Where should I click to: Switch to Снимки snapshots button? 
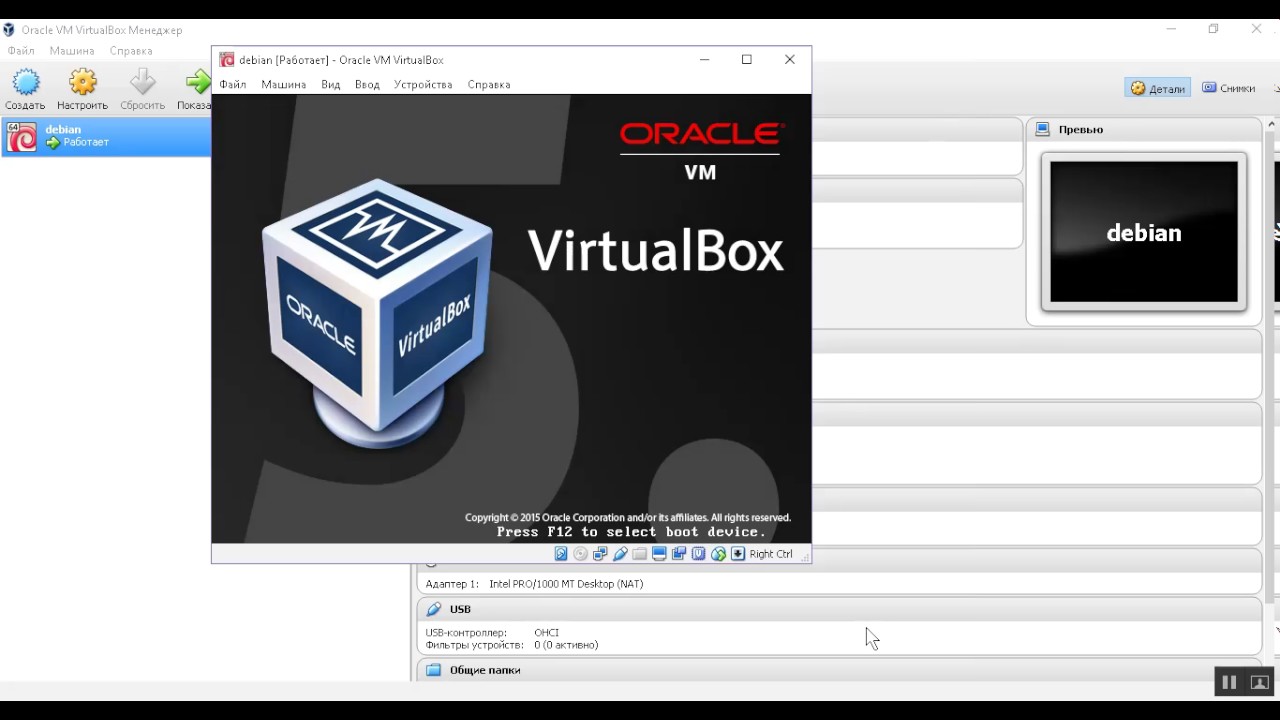[1229, 88]
